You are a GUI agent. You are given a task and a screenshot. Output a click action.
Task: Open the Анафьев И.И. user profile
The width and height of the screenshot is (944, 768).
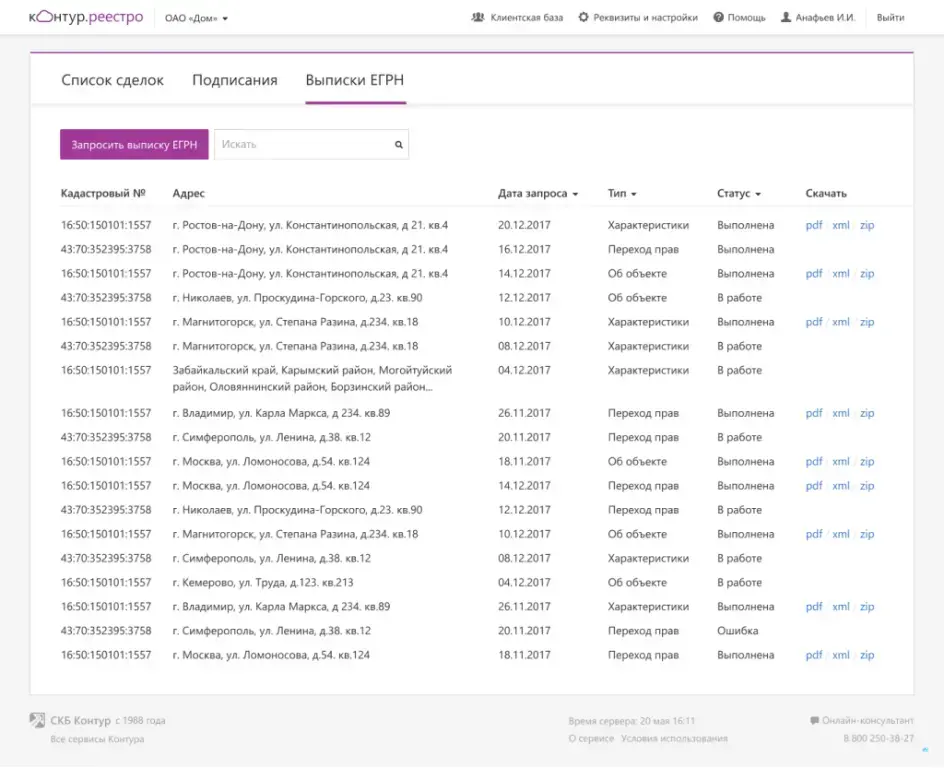coord(818,17)
